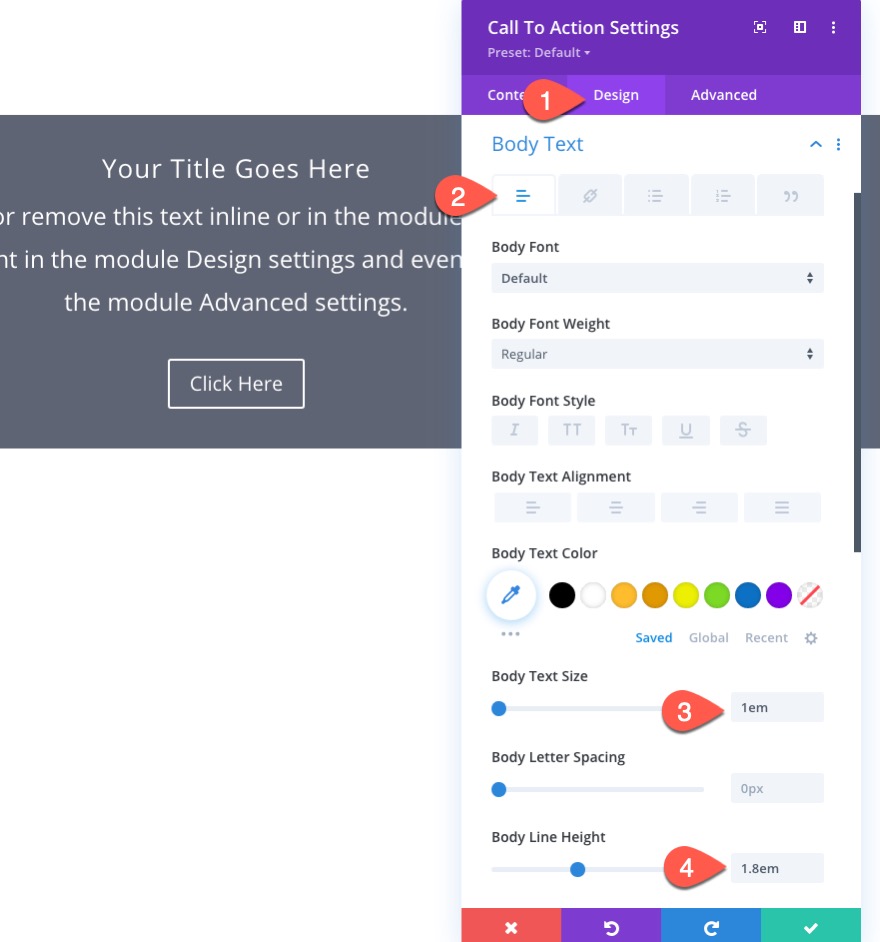Open the Body Font dropdown
Image resolution: width=880 pixels, height=942 pixels.
click(657, 278)
